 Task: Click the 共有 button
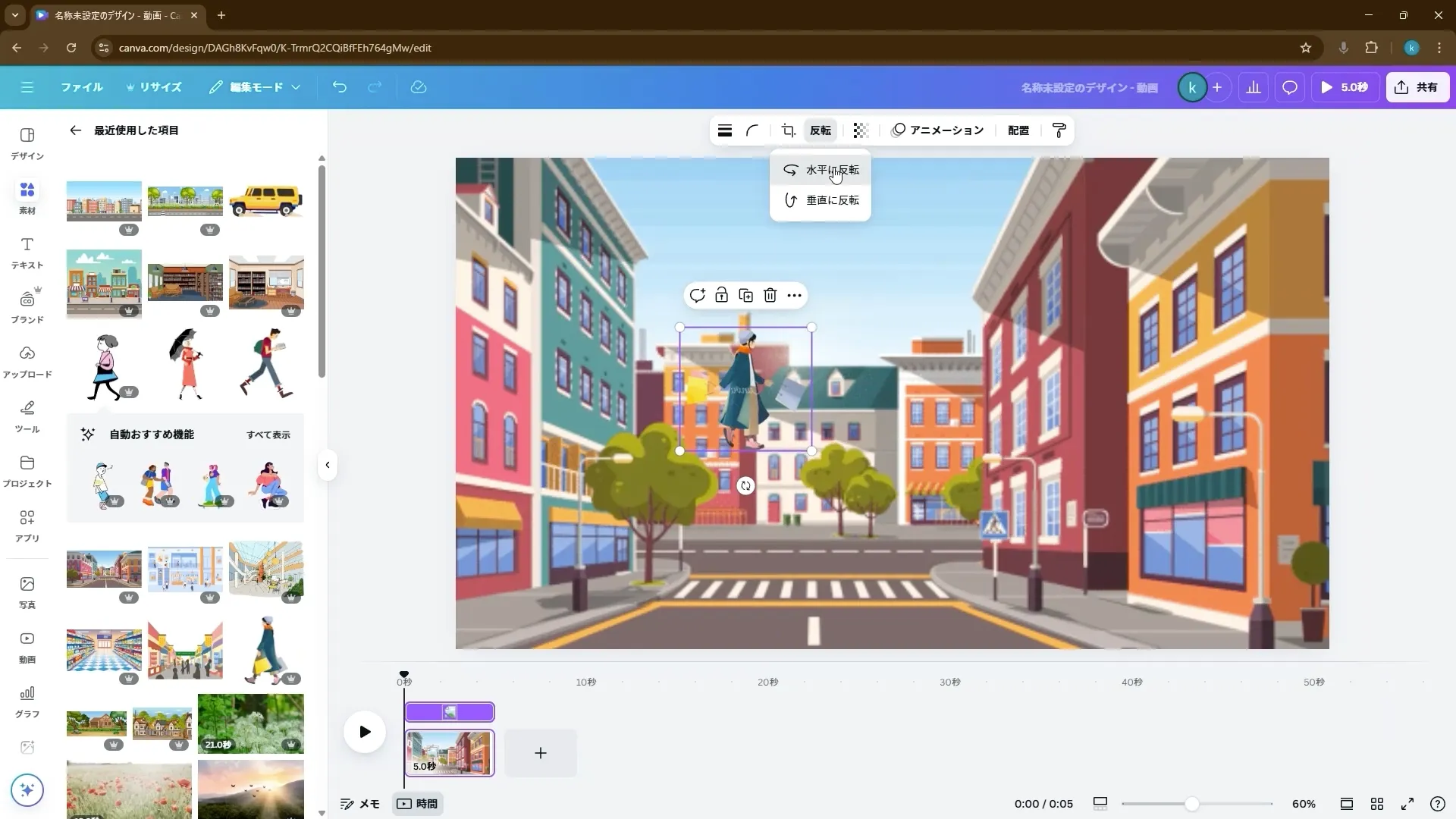pyautogui.click(x=1417, y=86)
